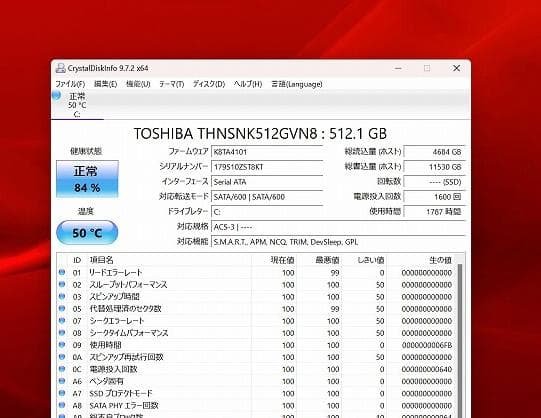Click the features field S.M.A.R.T., APM, NCQ

(x=338, y=242)
